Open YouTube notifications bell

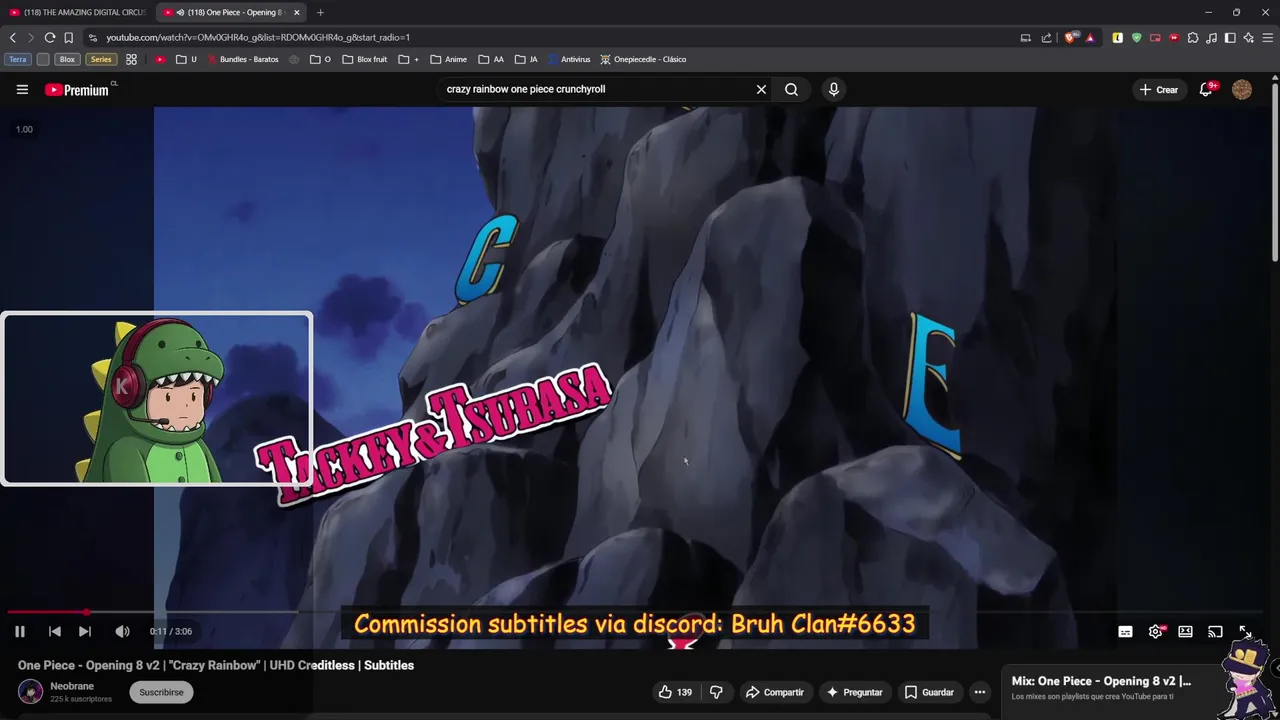[1206, 89]
